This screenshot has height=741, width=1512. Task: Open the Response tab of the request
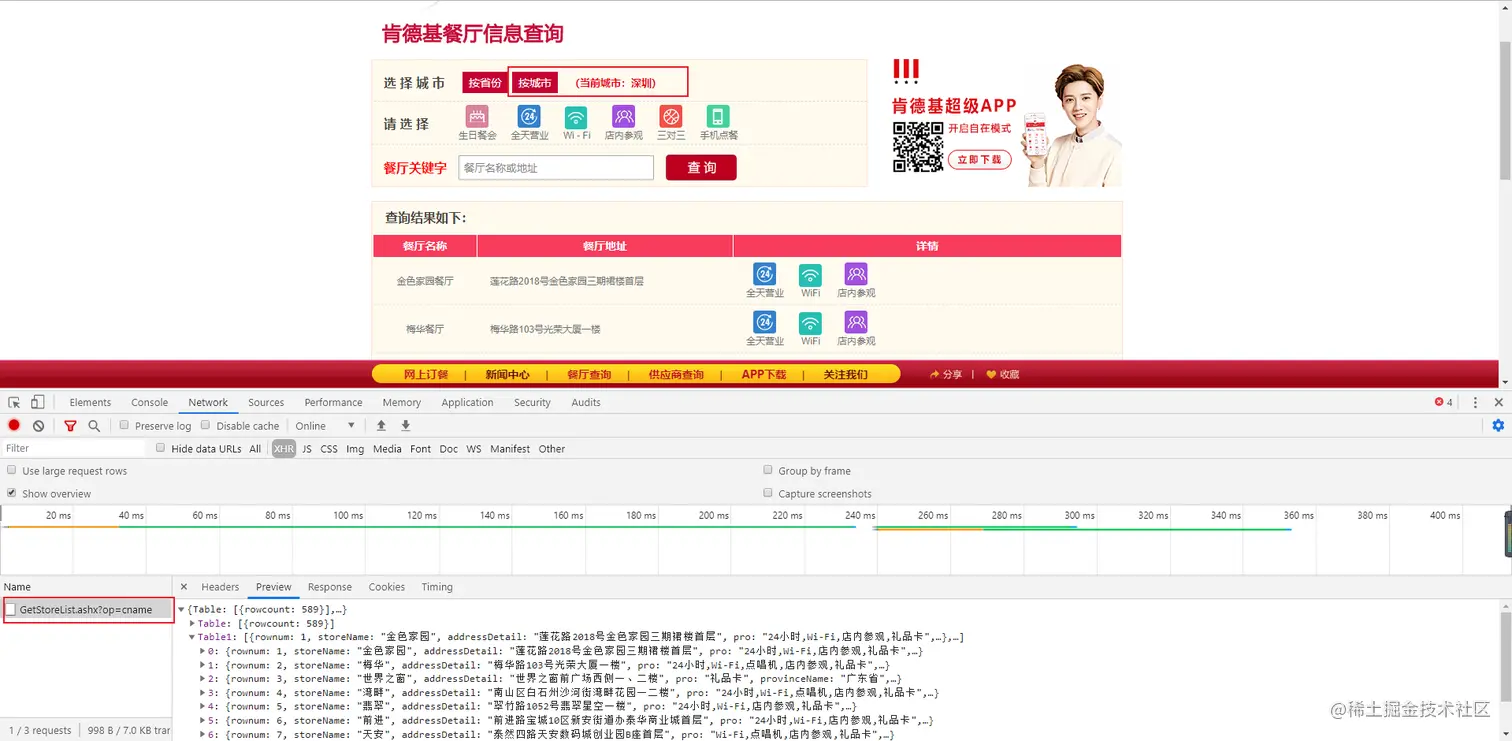point(330,587)
